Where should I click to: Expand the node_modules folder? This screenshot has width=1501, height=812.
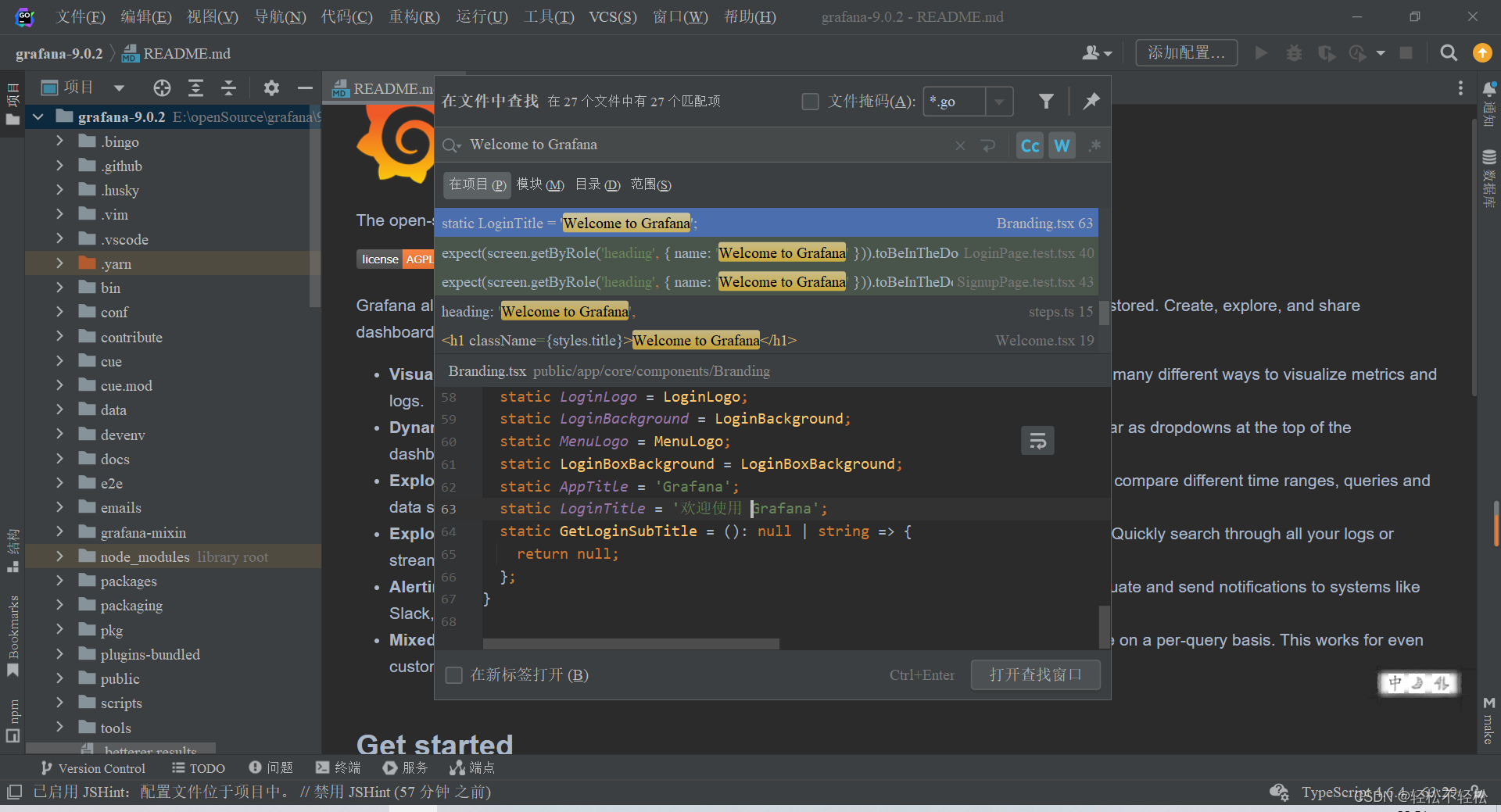[x=60, y=556]
